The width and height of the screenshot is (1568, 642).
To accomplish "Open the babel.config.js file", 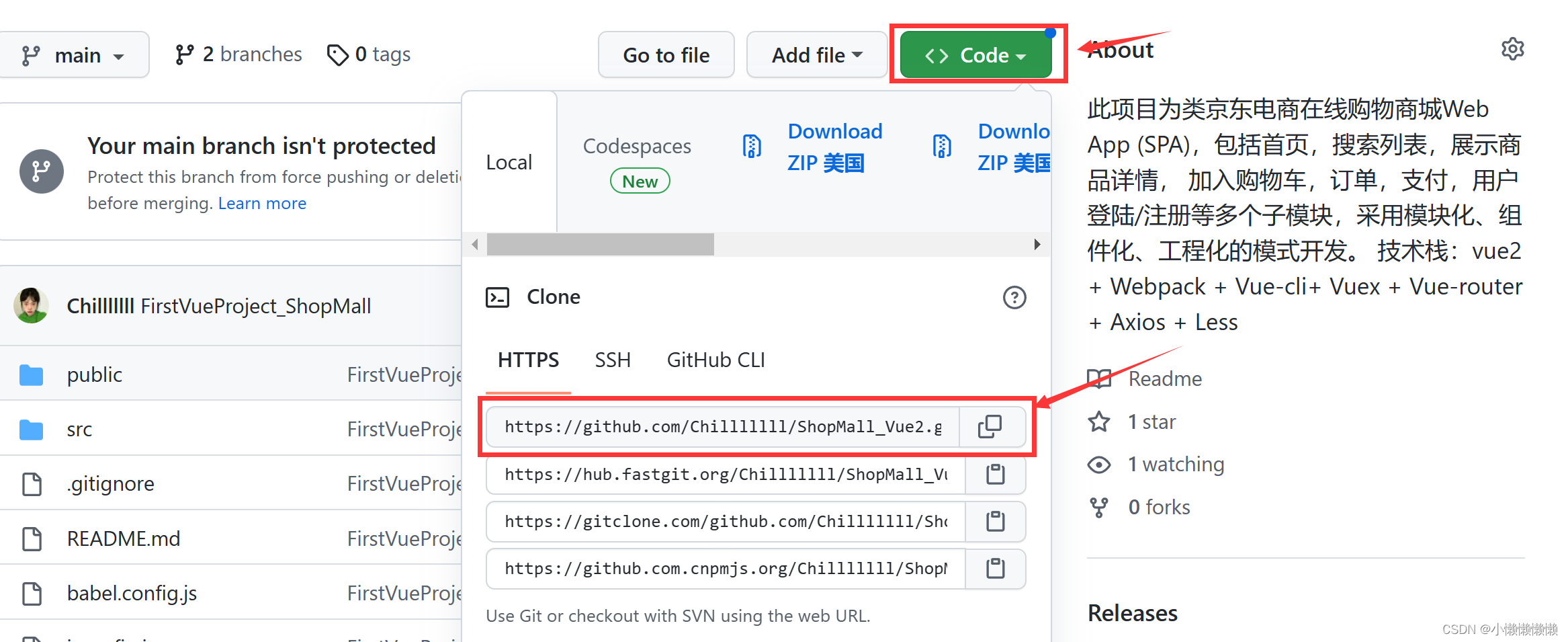I will click(x=132, y=594).
